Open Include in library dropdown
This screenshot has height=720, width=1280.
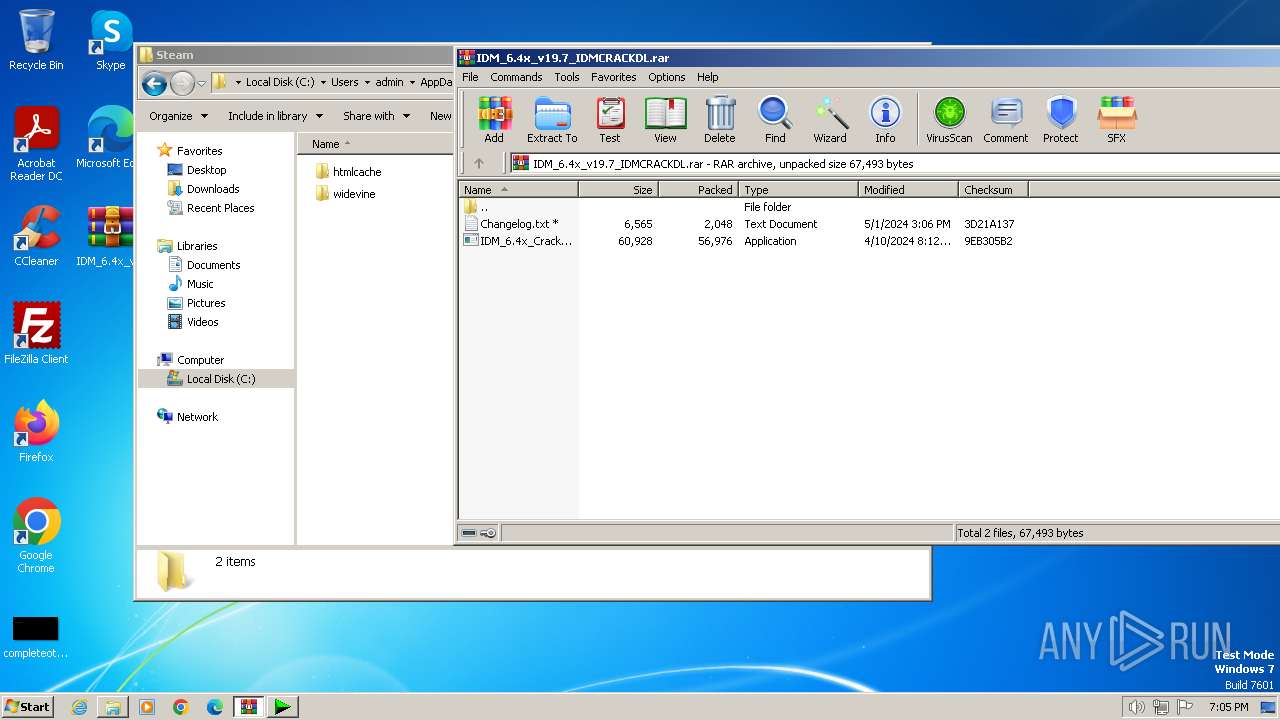point(275,116)
